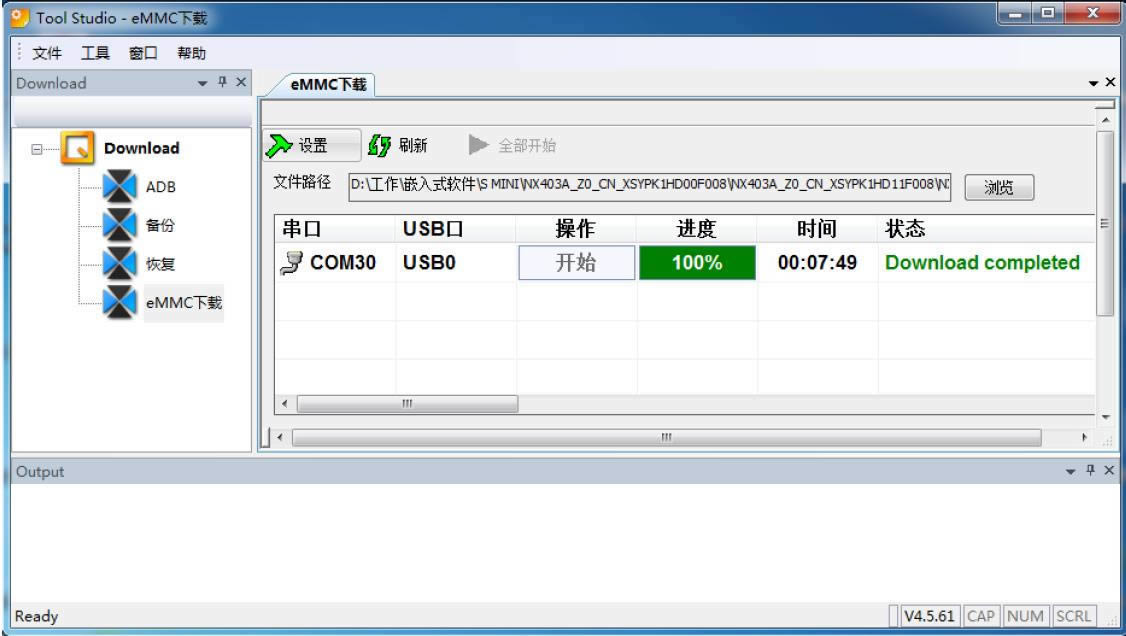Open the 文件 menu
Screen dimensions: 1126x636
[x=46, y=53]
